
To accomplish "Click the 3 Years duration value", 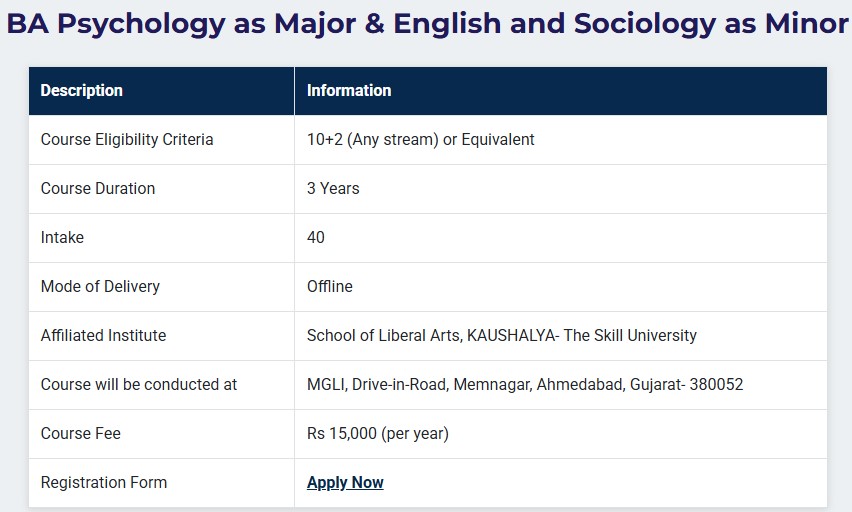I will (333, 189).
